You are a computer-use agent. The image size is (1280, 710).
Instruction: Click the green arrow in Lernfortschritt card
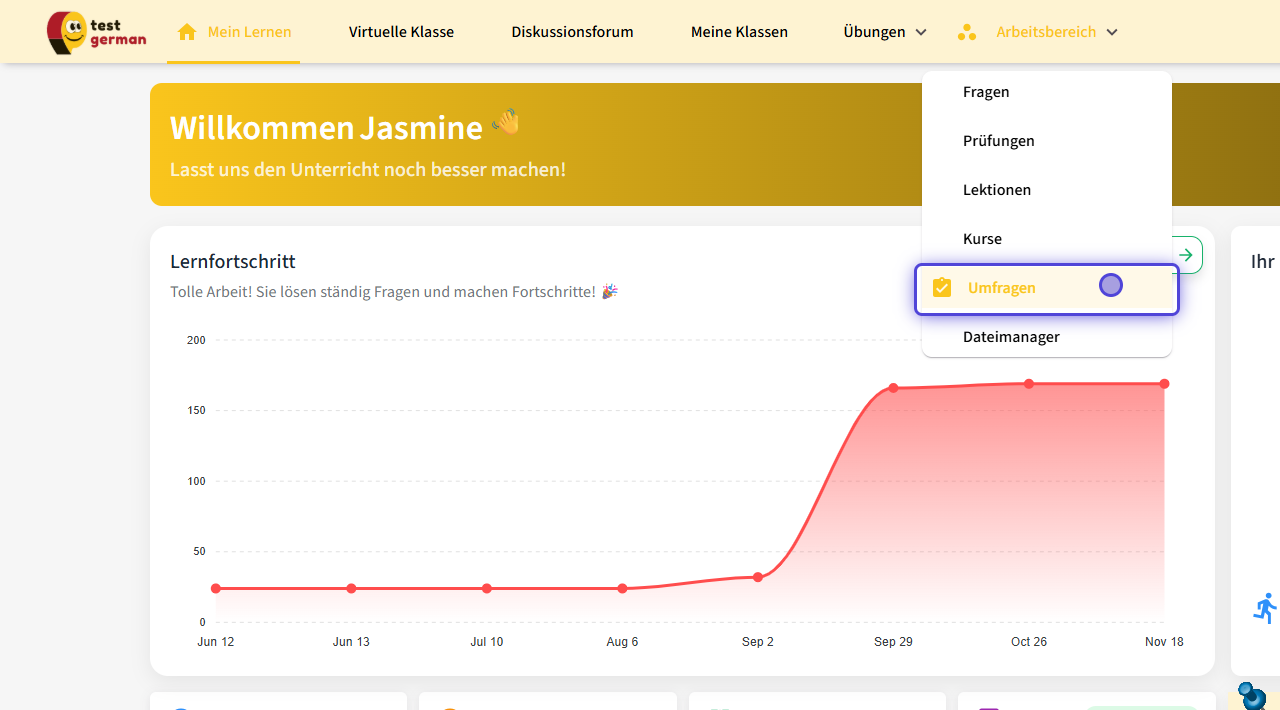coord(1186,255)
